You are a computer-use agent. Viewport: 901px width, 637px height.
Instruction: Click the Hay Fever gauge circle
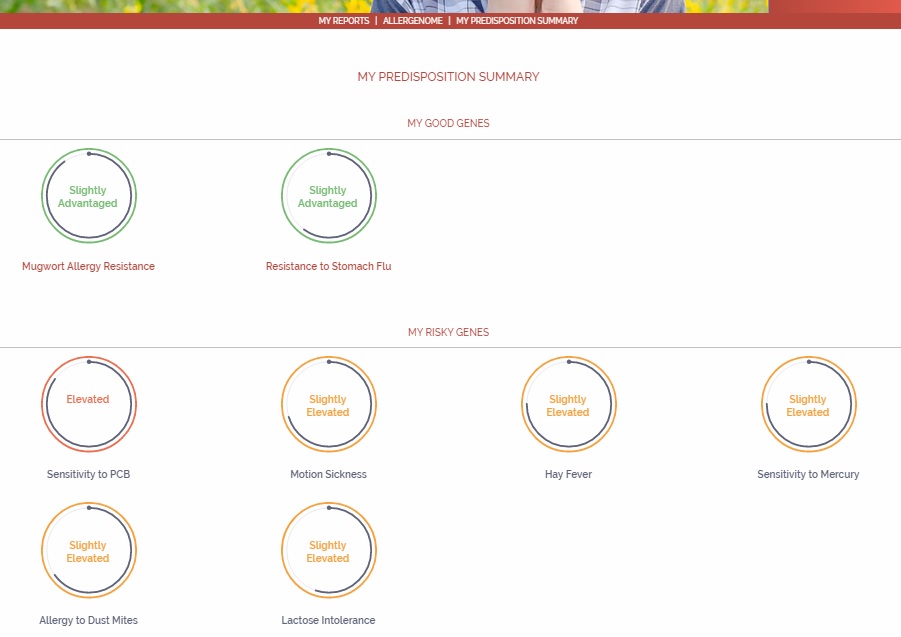[569, 404]
